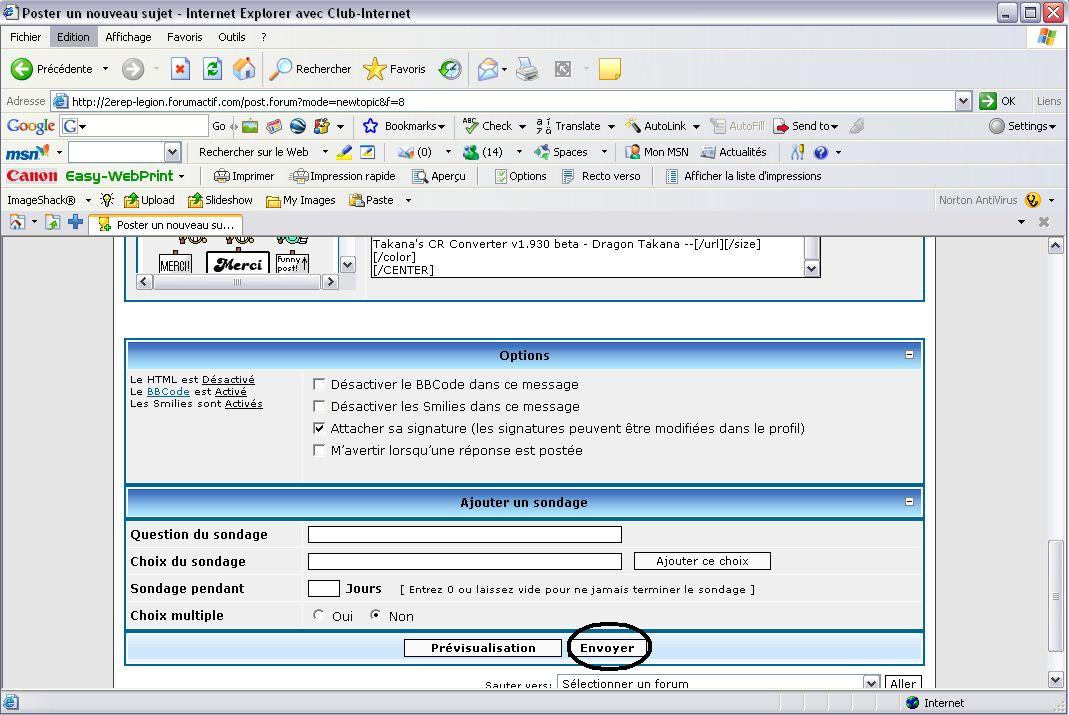Open the Affichage menu
The height and width of the screenshot is (715, 1069).
[x=128, y=37]
